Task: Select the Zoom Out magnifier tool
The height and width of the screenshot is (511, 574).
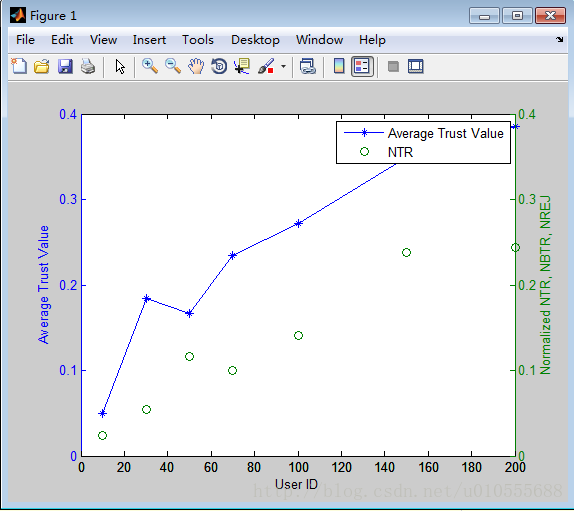Action: [x=173, y=67]
